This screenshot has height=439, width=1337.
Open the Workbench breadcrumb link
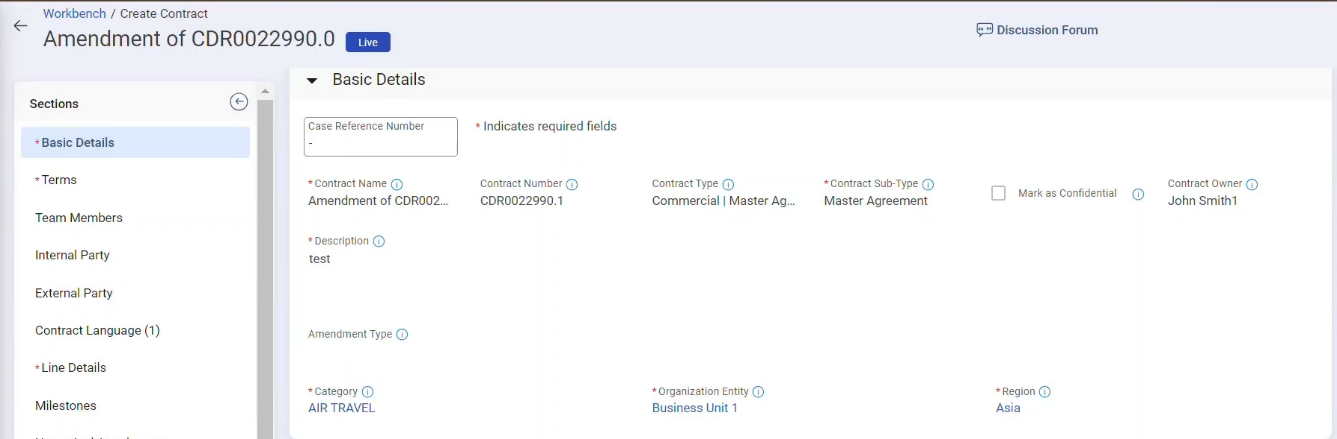[74, 14]
